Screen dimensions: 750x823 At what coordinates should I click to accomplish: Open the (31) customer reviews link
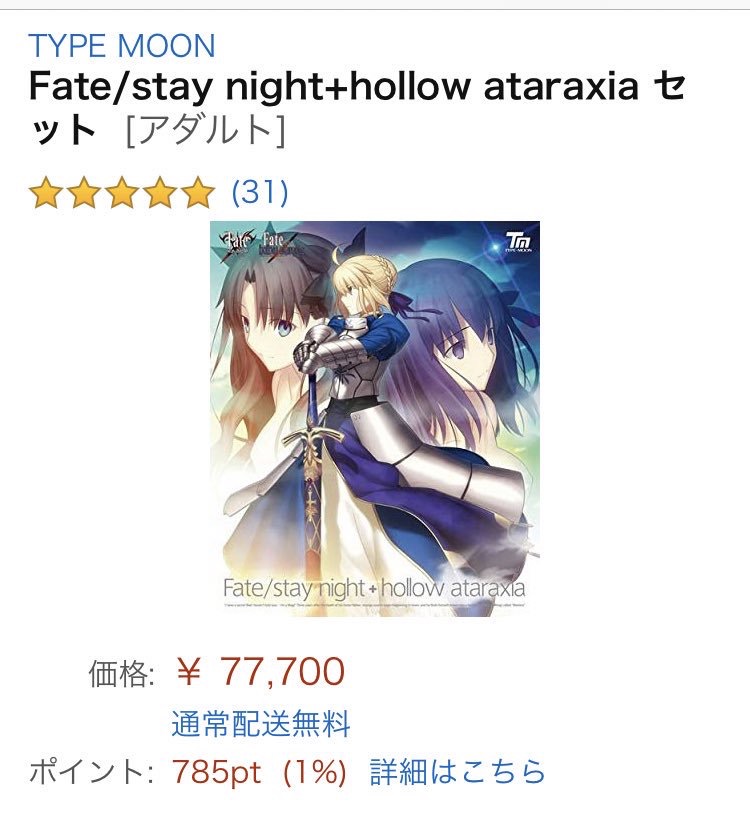[260, 192]
